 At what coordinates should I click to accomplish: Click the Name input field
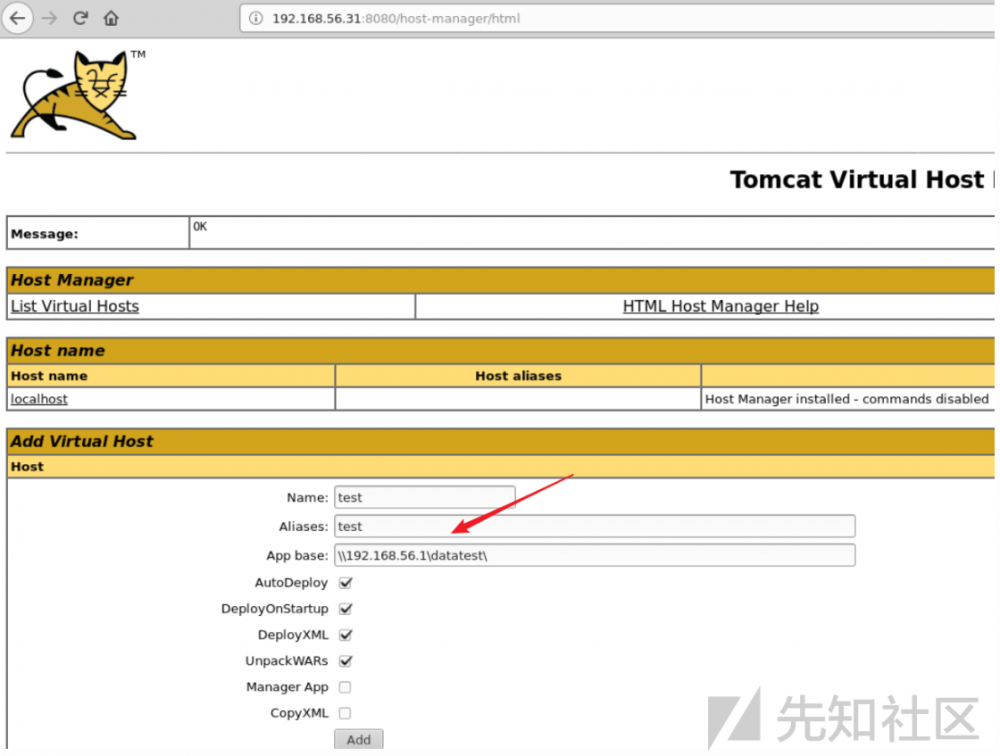click(424, 497)
